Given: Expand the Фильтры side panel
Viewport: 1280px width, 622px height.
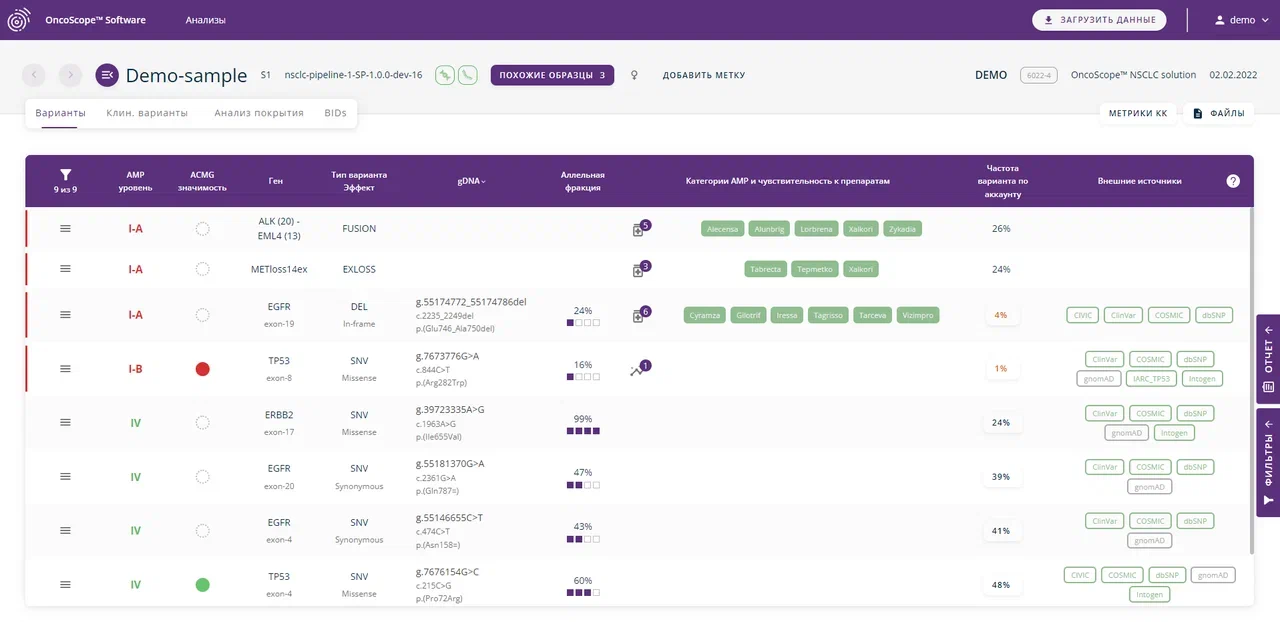Looking at the screenshot, I should pyautogui.click(x=1268, y=462).
